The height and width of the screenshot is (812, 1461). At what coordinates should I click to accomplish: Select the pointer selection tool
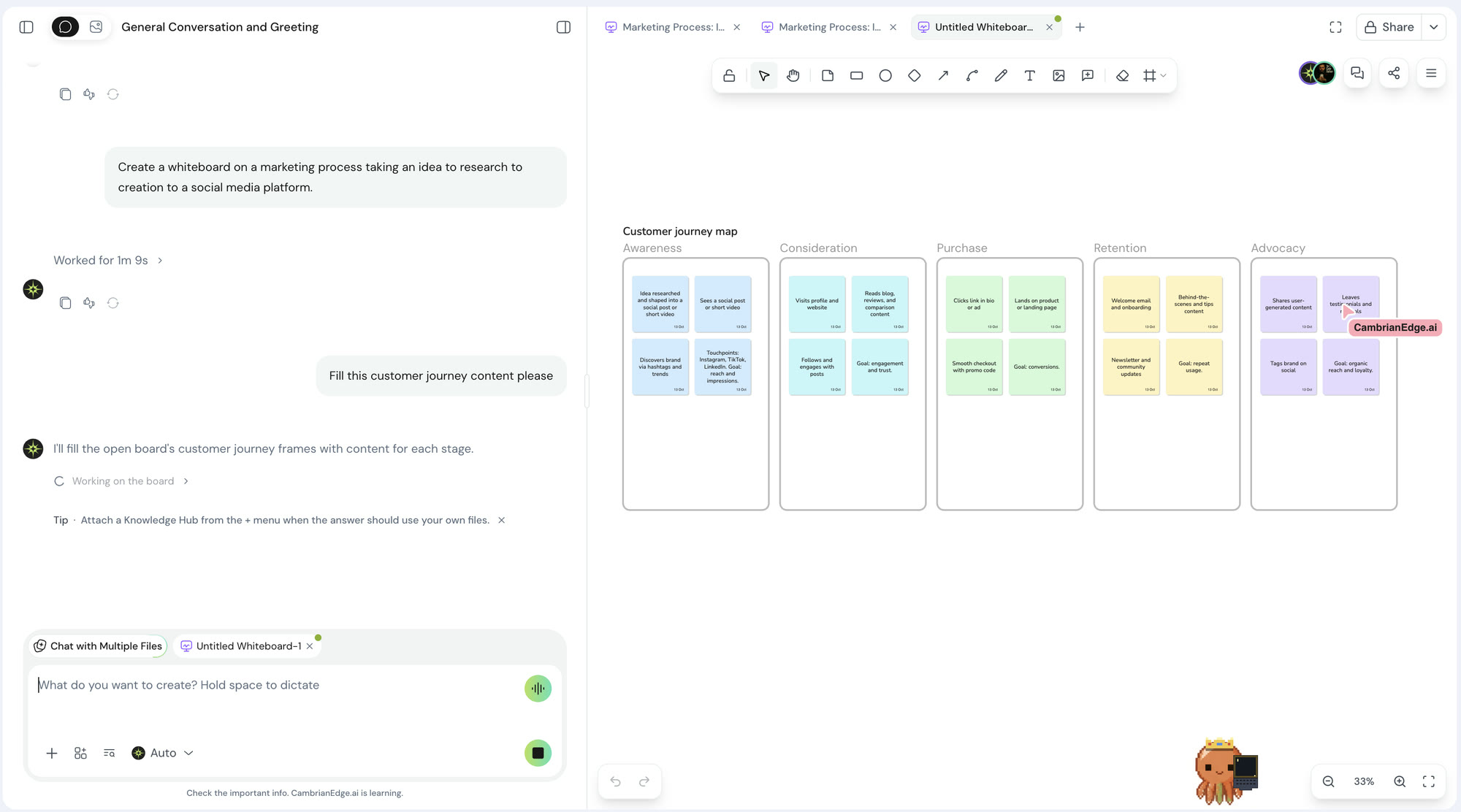pyautogui.click(x=764, y=75)
